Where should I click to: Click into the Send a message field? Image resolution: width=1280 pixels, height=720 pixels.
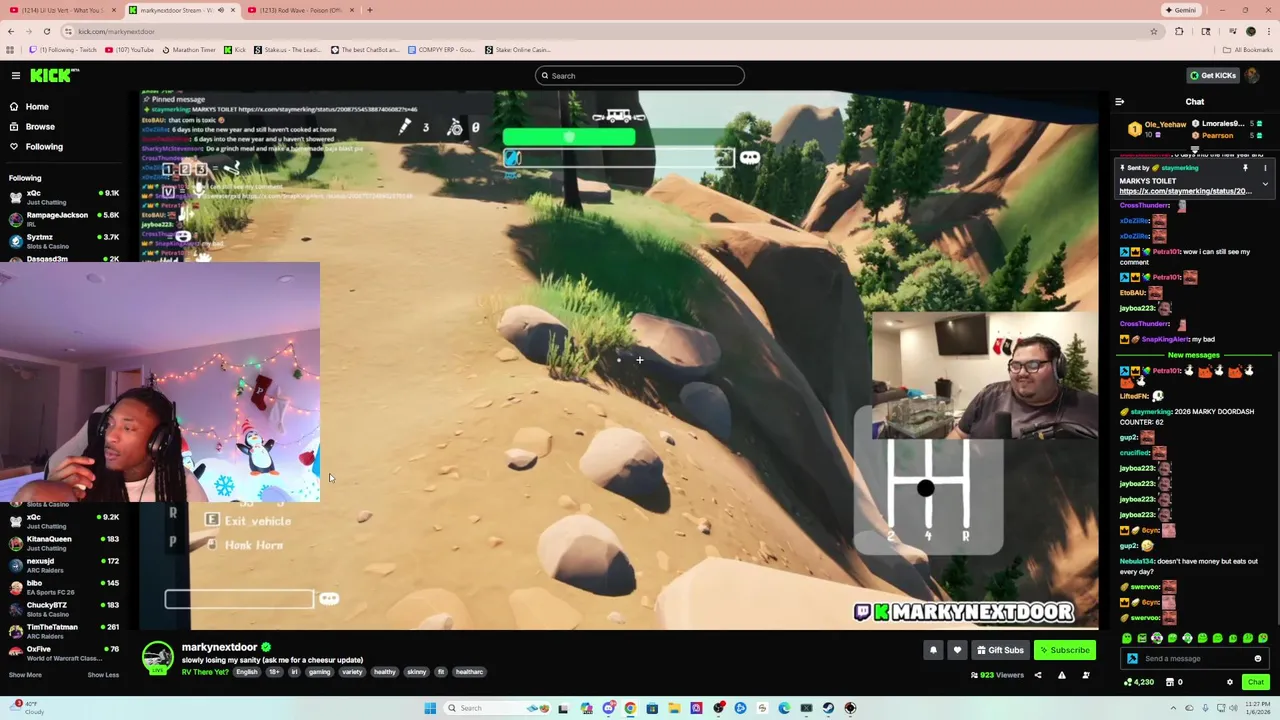coord(1195,659)
